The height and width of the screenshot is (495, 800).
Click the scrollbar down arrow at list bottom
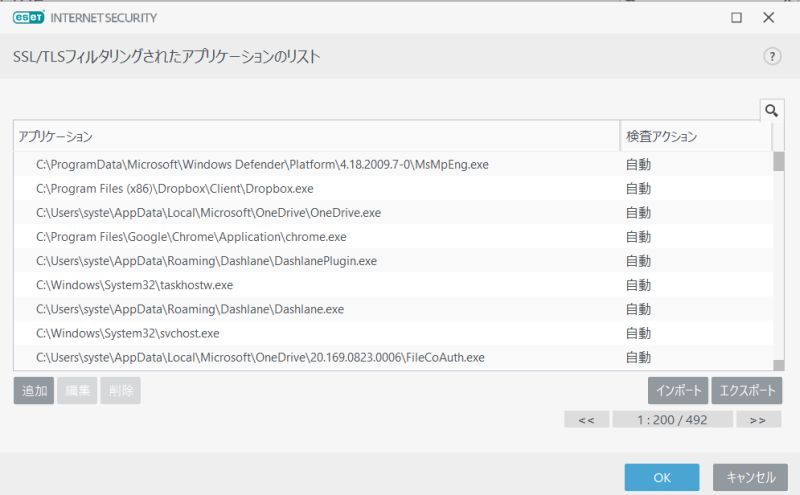779,365
